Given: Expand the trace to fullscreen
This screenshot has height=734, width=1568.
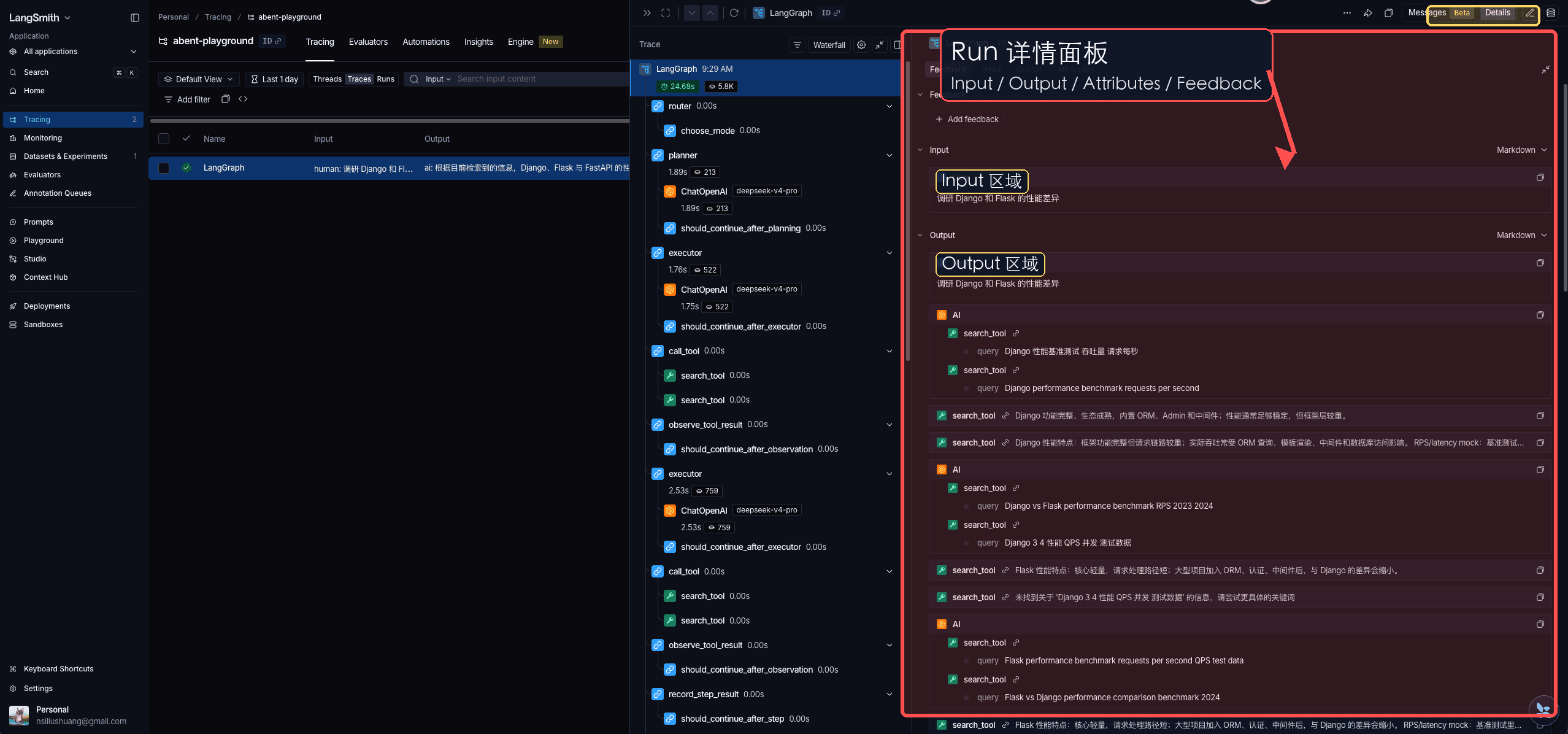Looking at the screenshot, I should pyautogui.click(x=666, y=13).
